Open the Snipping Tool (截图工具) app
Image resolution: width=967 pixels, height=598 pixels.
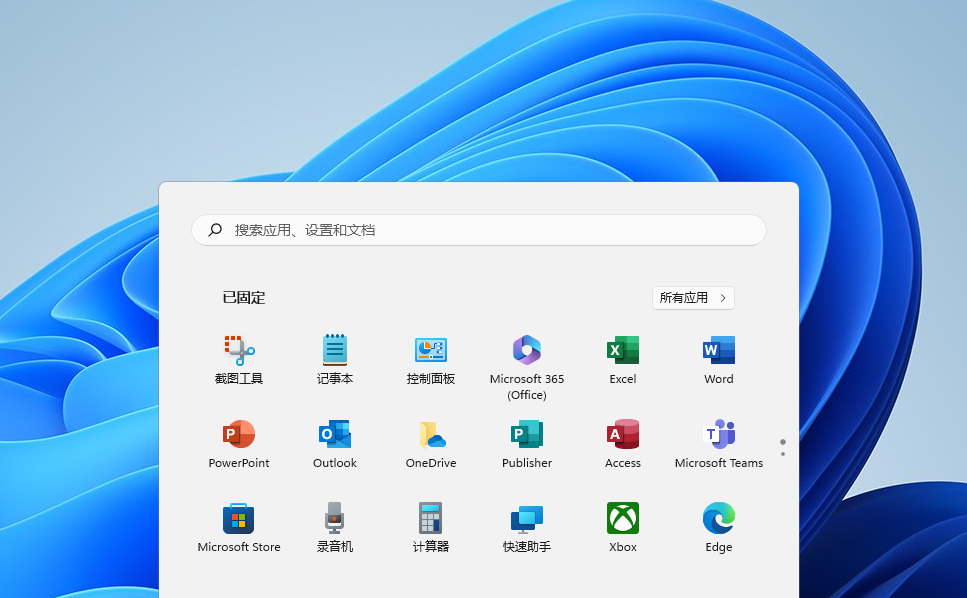[x=239, y=360]
